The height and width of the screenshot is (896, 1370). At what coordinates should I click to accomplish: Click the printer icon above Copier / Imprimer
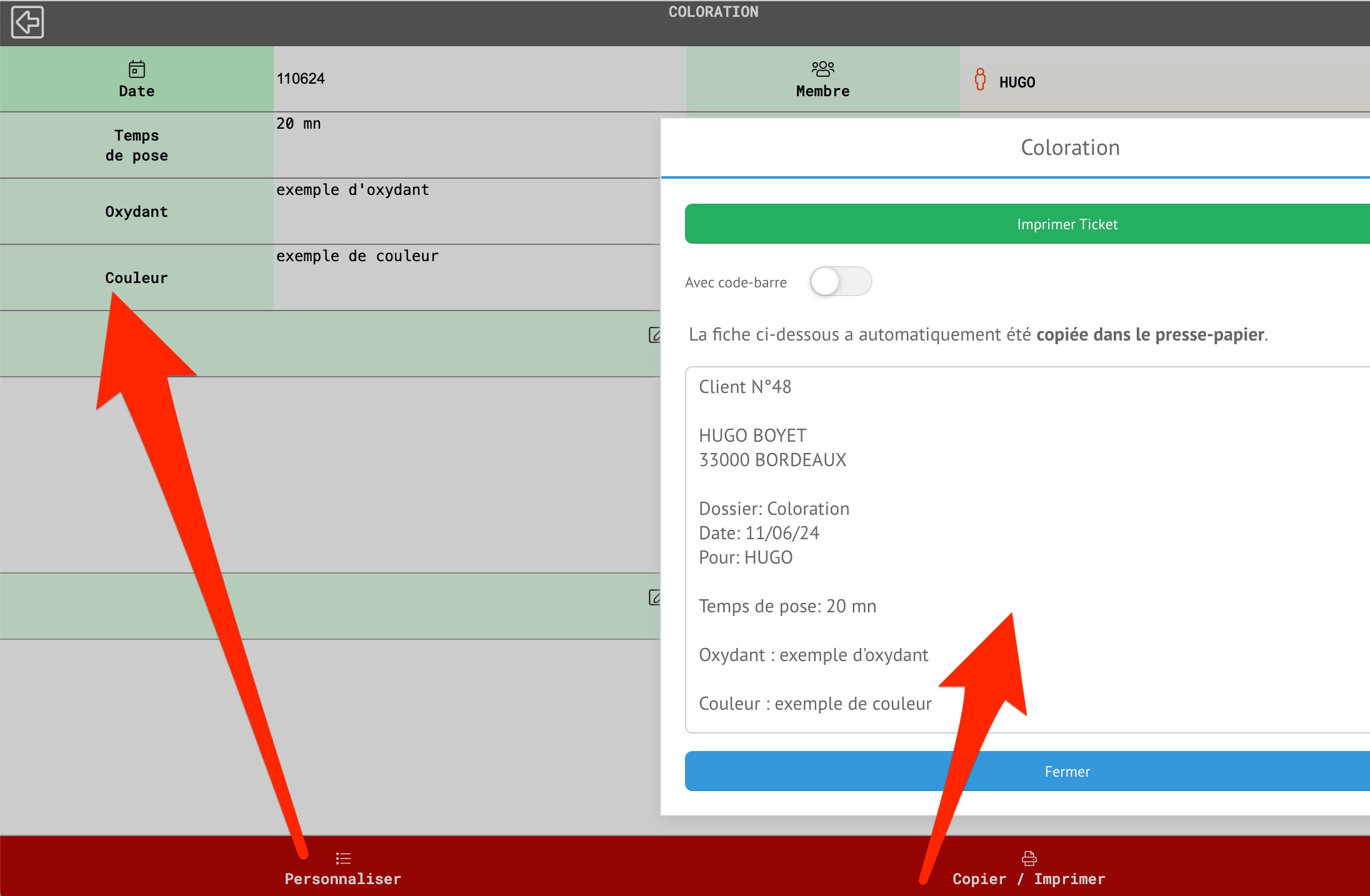click(x=1029, y=859)
